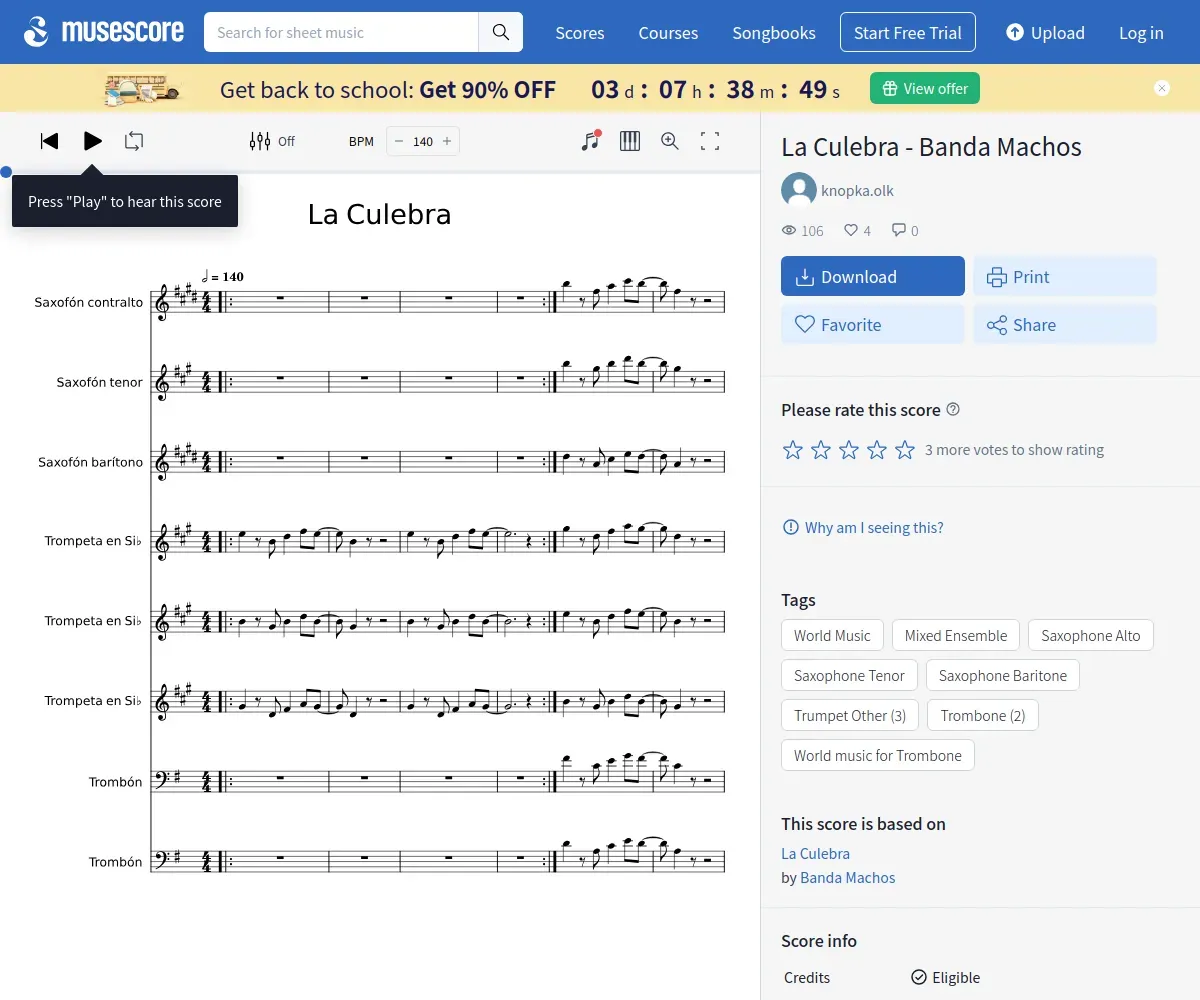Image resolution: width=1200 pixels, height=1000 pixels.
Task: Click the Print button
Action: (1065, 276)
